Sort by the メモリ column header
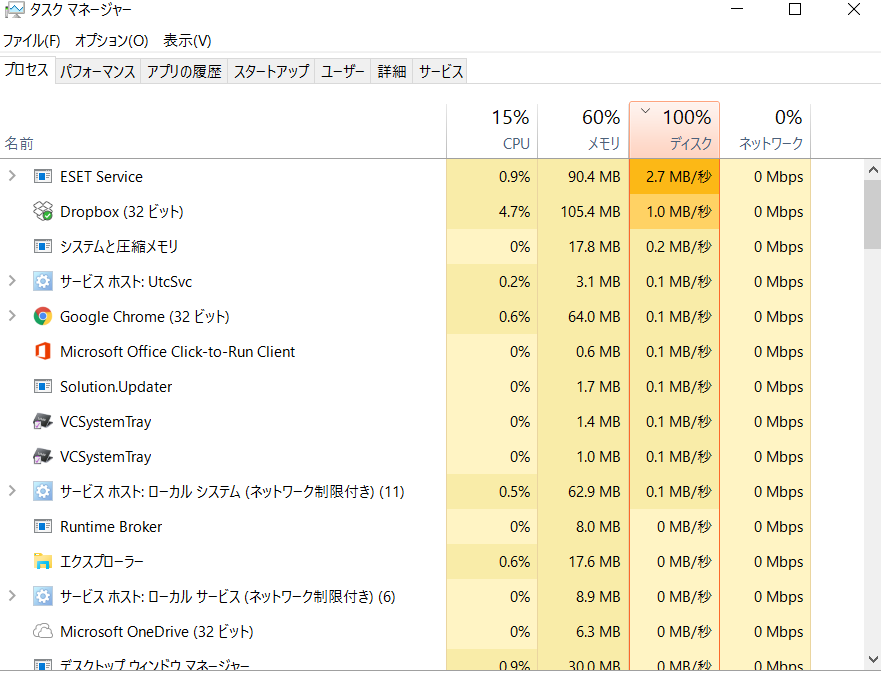Screen dimensions: 881x686 [x=583, y=131]
